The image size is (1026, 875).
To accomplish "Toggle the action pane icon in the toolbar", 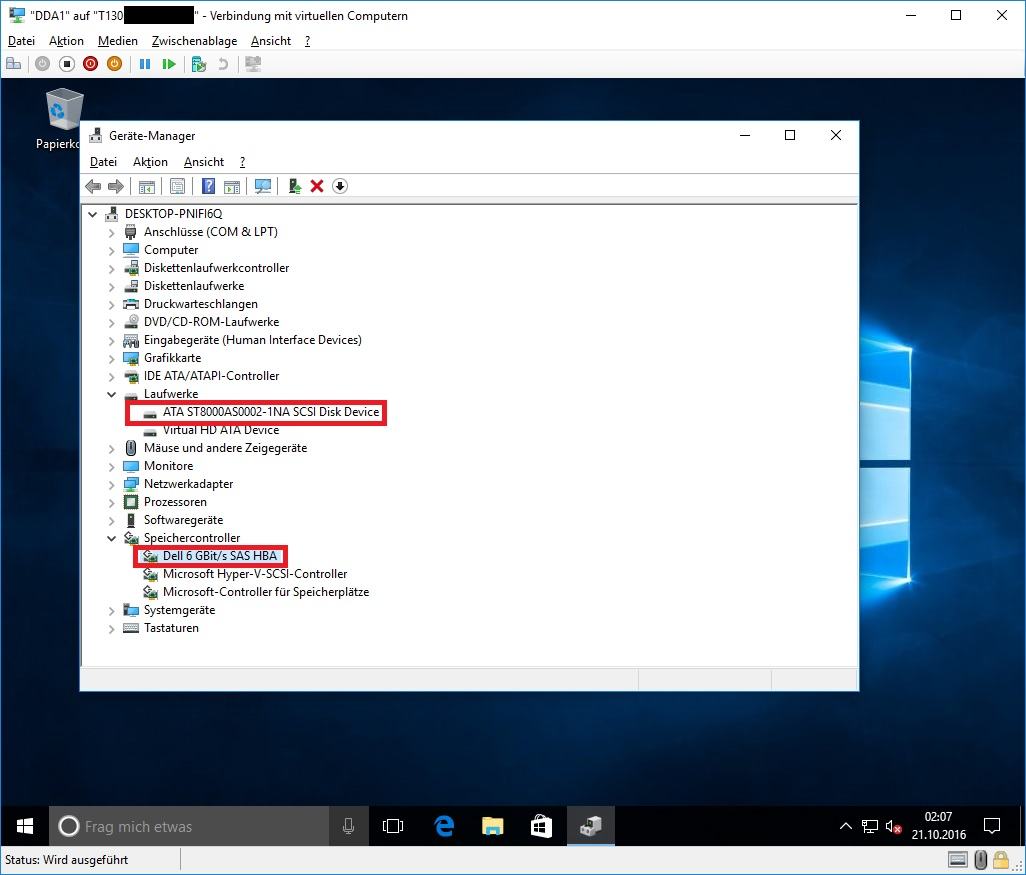I will pyautogui.click(x=232, y=187).
